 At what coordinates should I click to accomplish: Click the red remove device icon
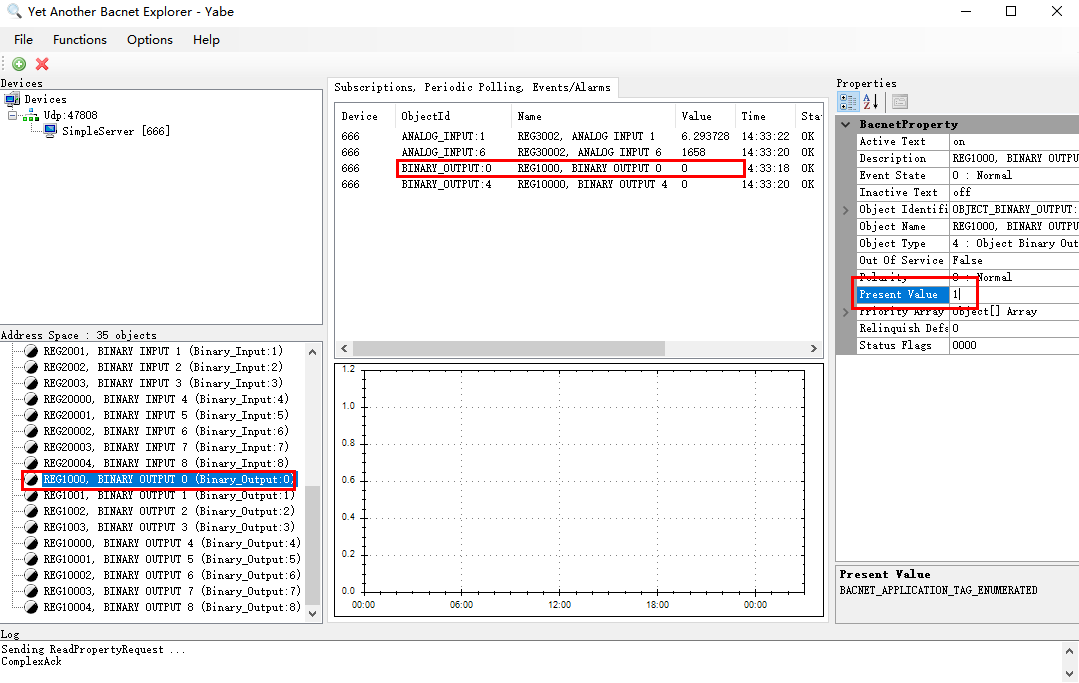coord(42,64)
